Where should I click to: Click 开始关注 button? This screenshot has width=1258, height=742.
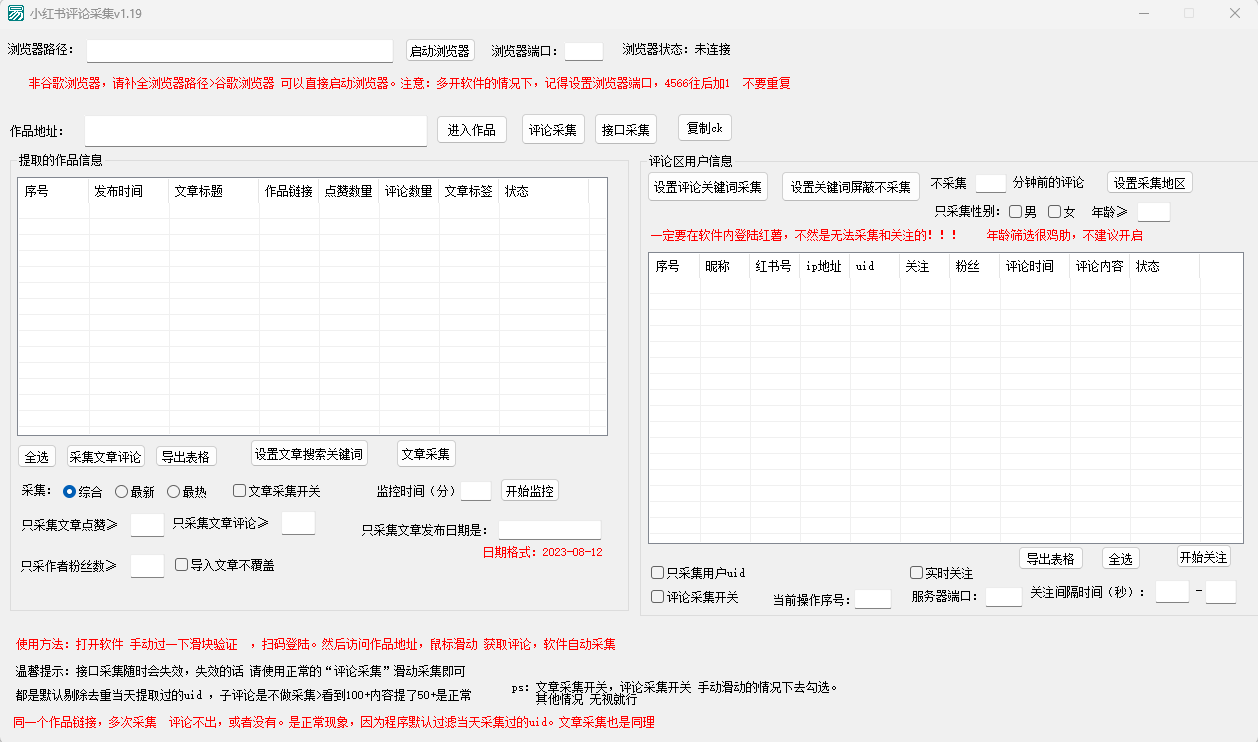tap(1203, 557)
